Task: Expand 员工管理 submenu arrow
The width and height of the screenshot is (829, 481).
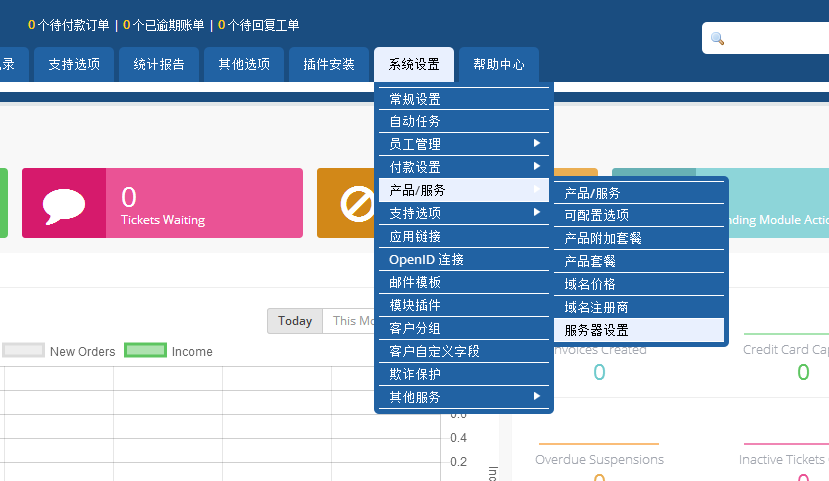Action: tap(537, 143)
